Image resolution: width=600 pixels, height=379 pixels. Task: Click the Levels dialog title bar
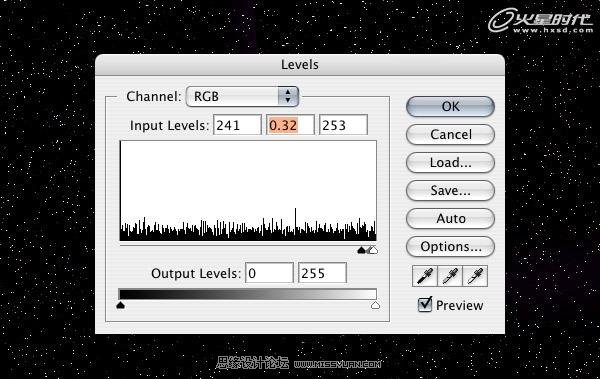pos(300,65)
